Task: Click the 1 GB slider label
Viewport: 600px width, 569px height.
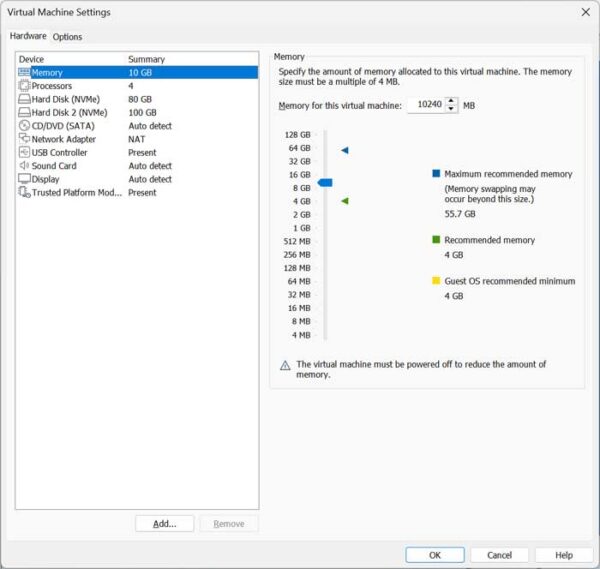Action: pyautogui.click(x=302, y=228)
